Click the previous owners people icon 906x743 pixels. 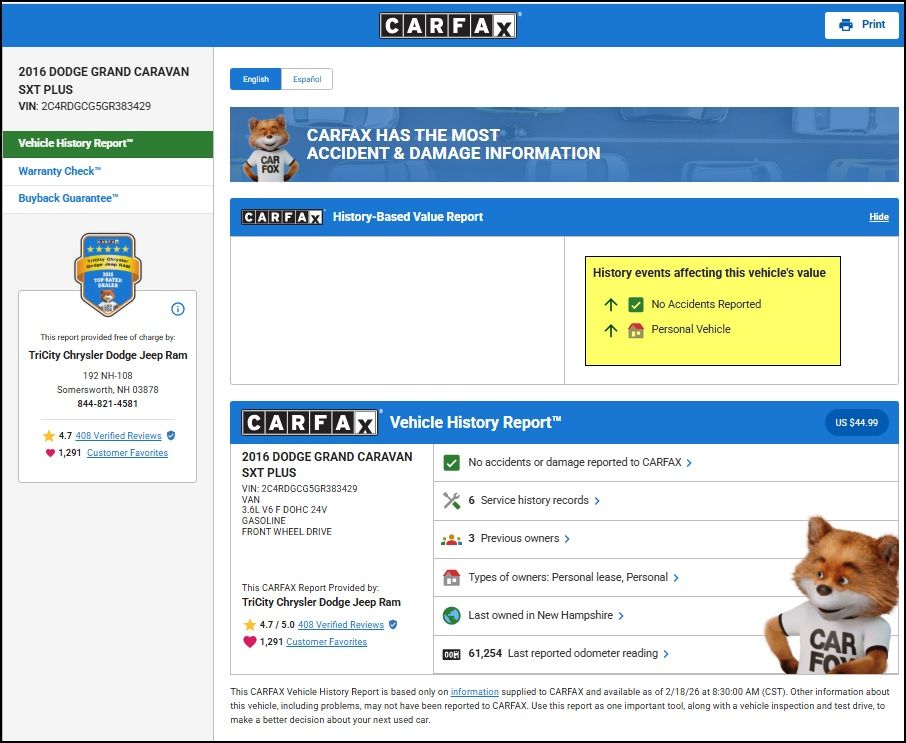451,539
